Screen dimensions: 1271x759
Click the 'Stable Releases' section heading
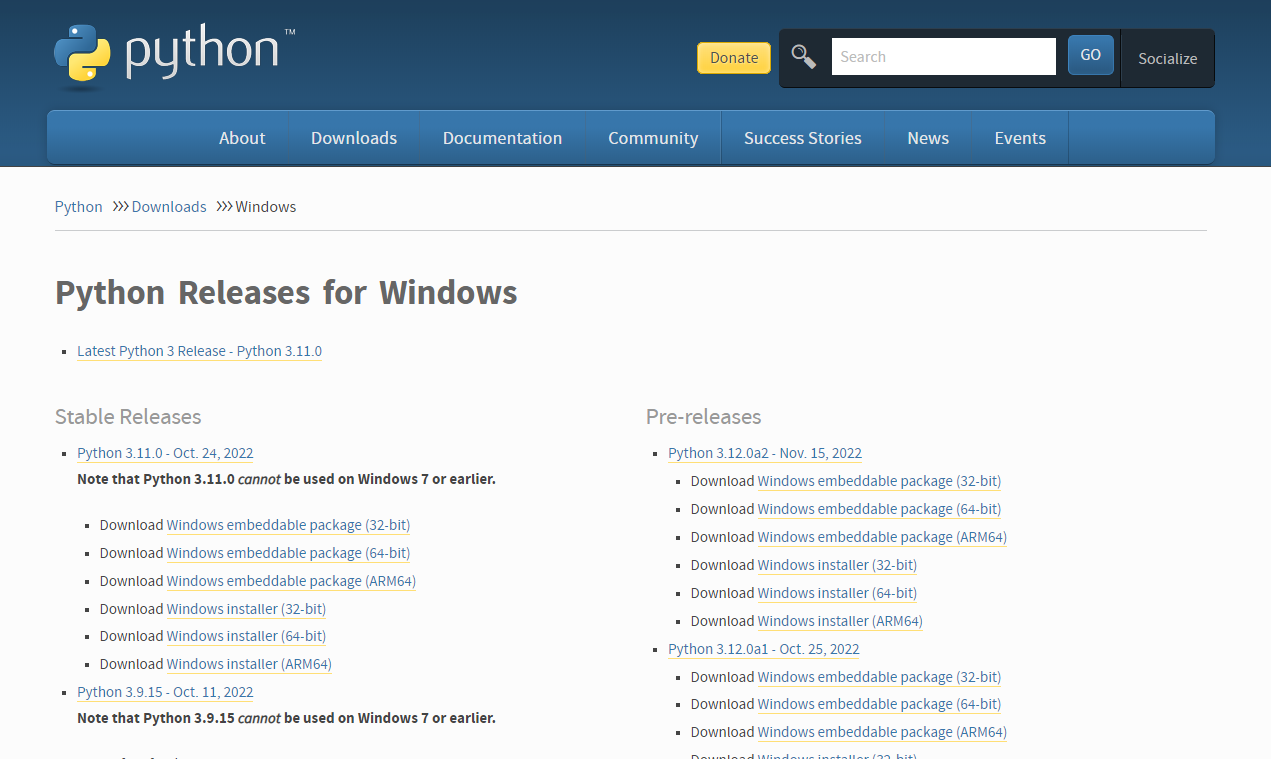click(128, 417)
